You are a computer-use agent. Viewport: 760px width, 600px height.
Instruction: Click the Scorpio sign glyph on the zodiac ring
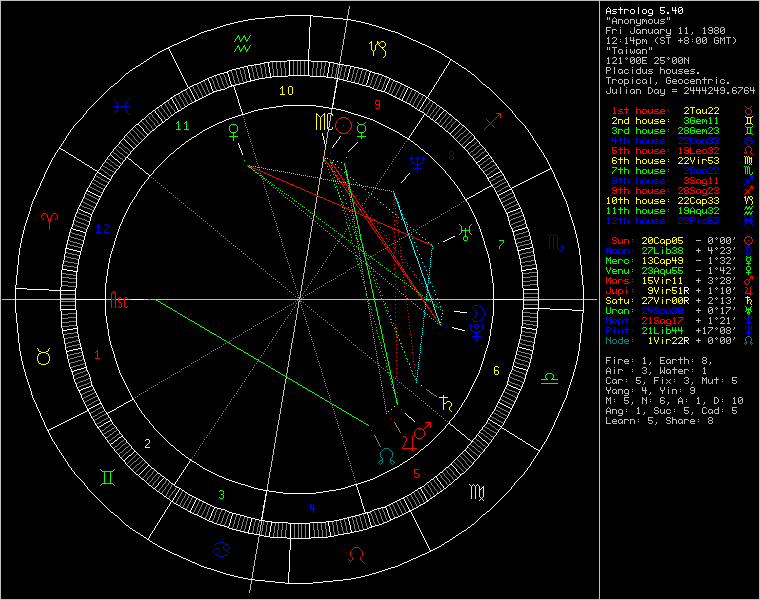[x=555, y=242]
